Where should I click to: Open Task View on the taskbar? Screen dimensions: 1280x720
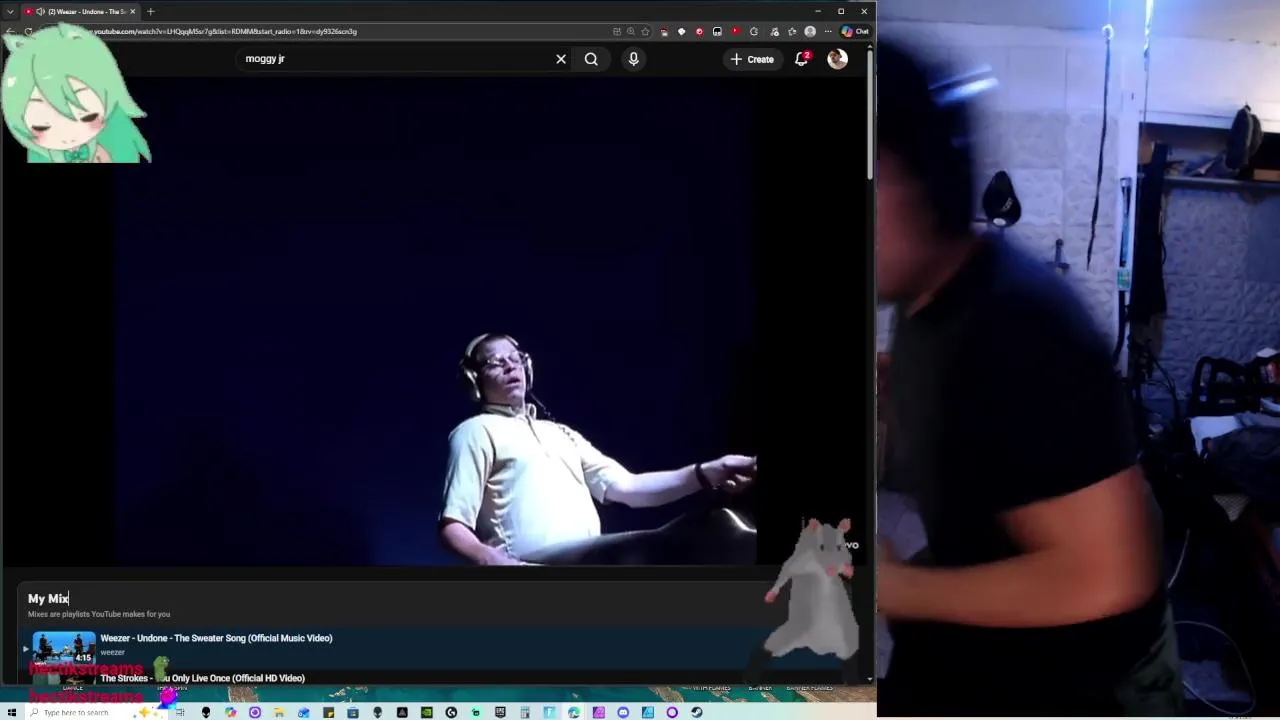pyautogui.click(x=180, y=712)
